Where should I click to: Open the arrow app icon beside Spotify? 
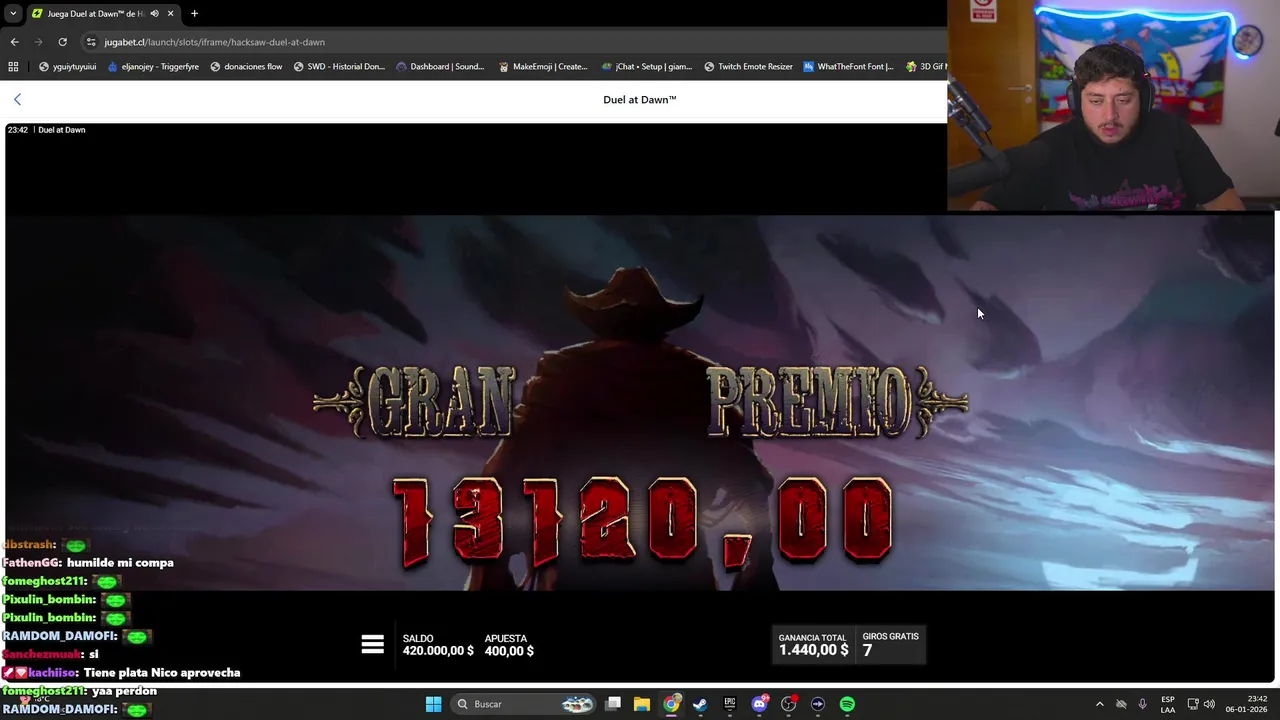(818, 704)
